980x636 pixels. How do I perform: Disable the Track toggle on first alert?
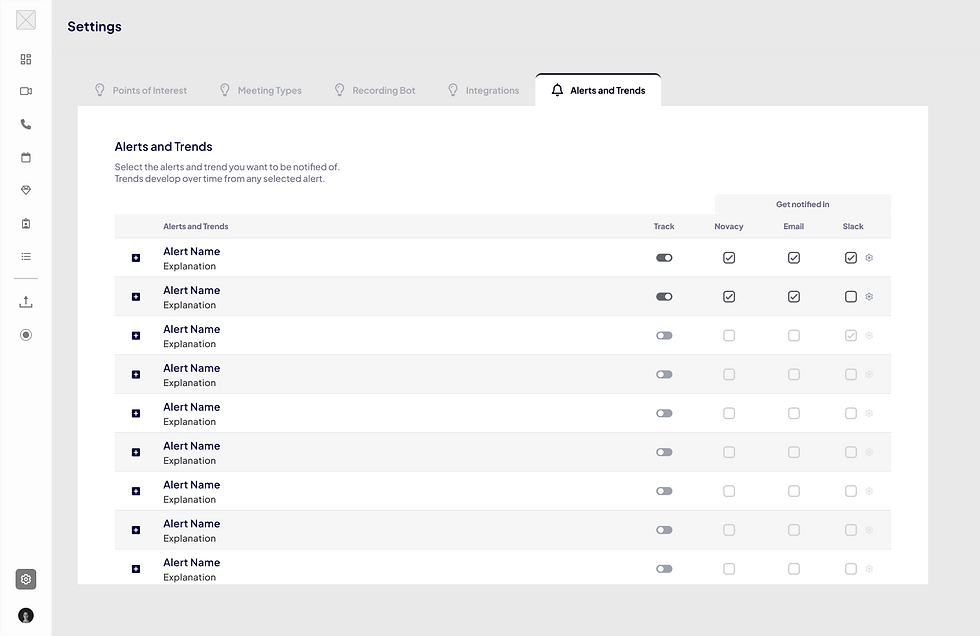664,258
